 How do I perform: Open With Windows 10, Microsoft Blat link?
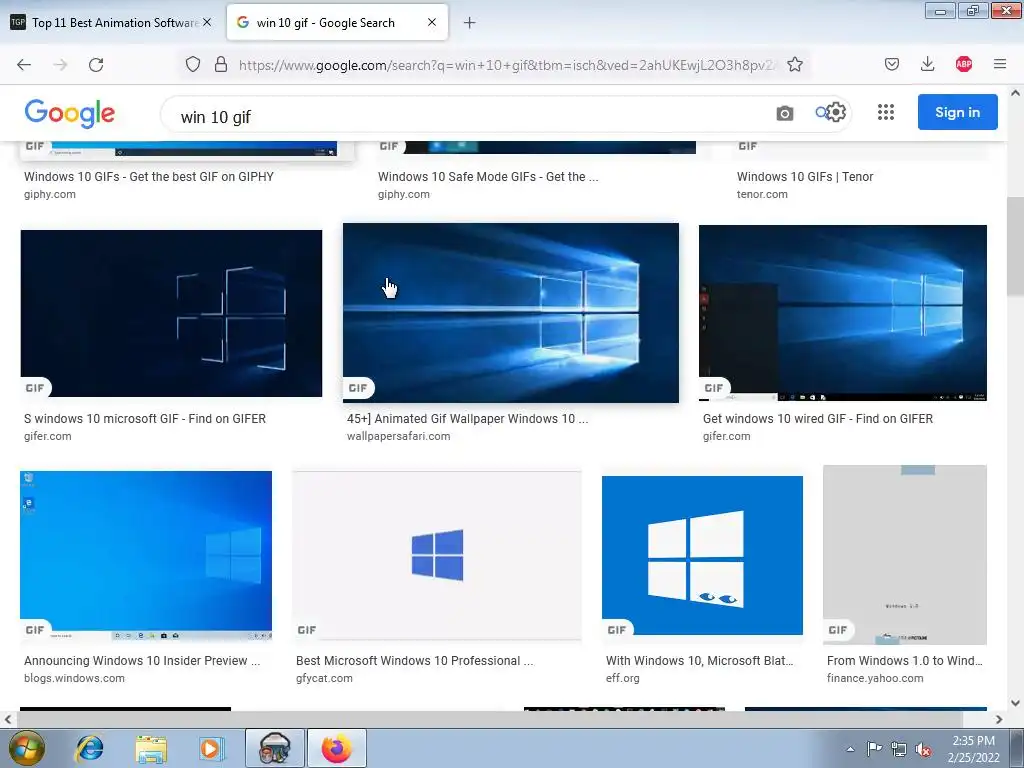click(699, 660)
